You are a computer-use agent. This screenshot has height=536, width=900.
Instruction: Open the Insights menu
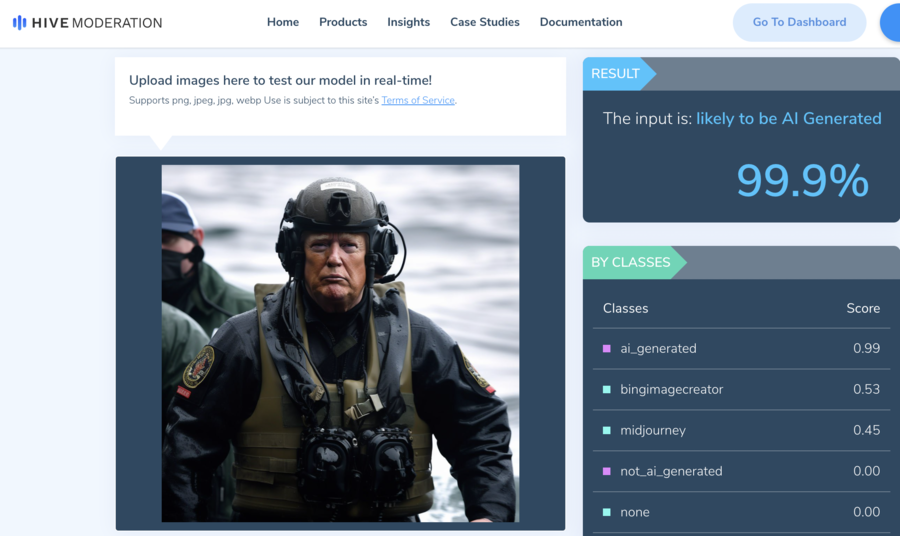click(x=409, y=22)
